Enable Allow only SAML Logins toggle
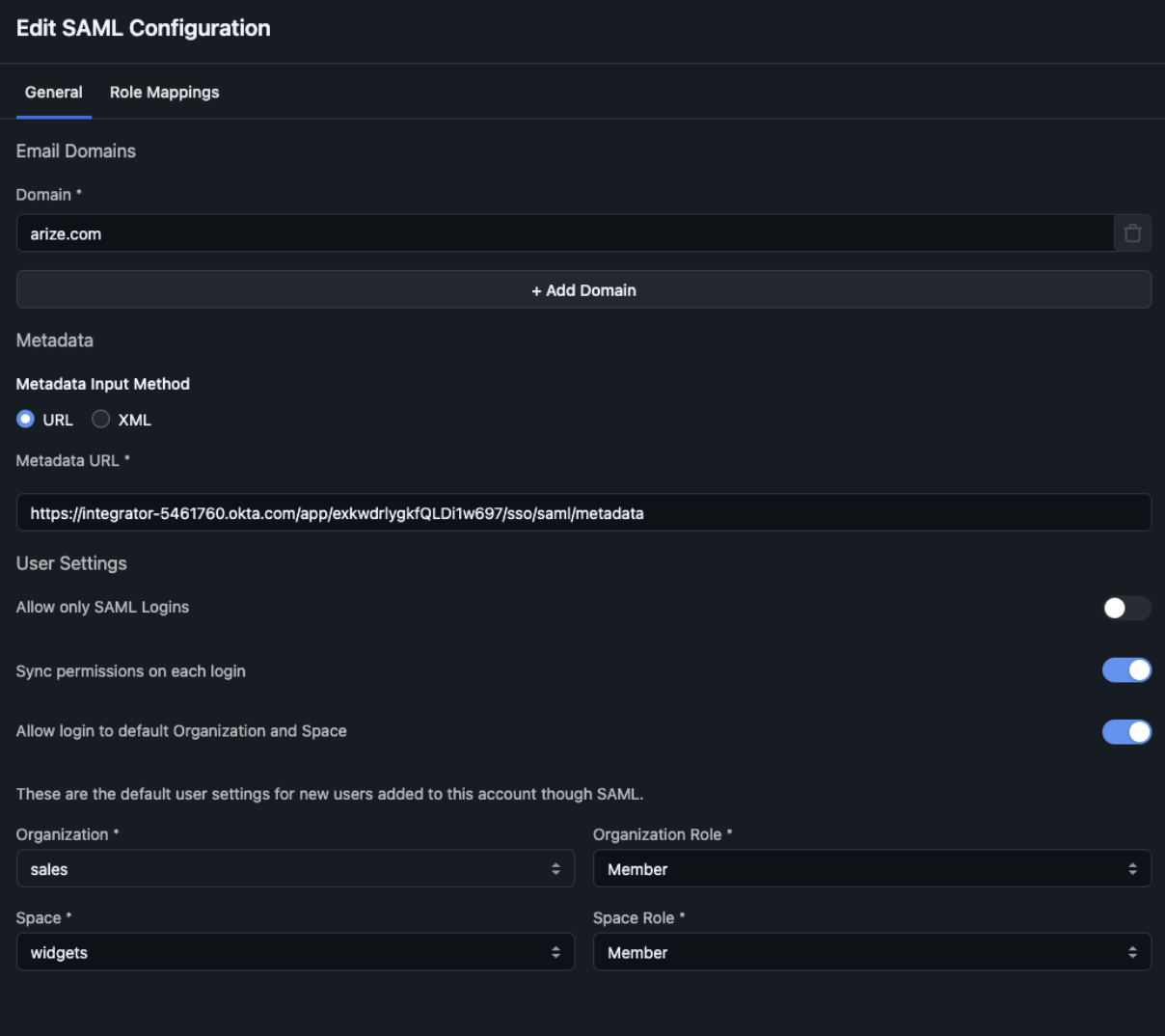1165x1036 pixels. point(1126,608)
